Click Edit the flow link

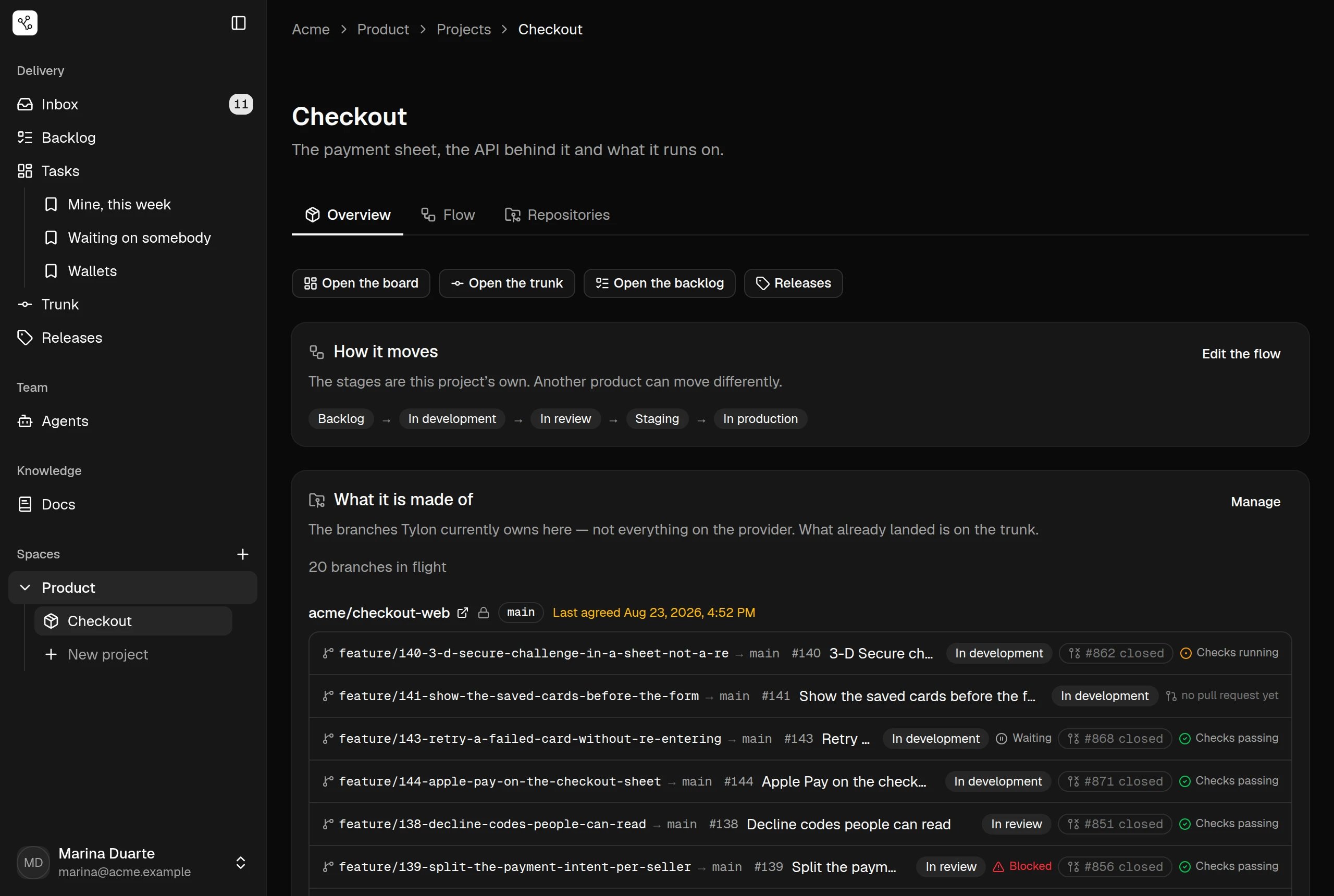pos(1241,354)
